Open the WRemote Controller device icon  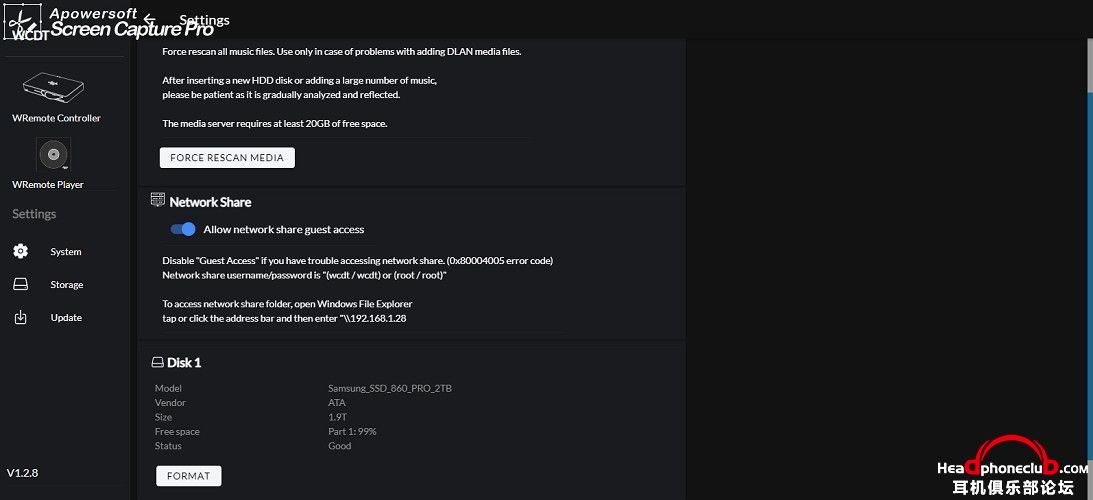(x=54, y=85)
